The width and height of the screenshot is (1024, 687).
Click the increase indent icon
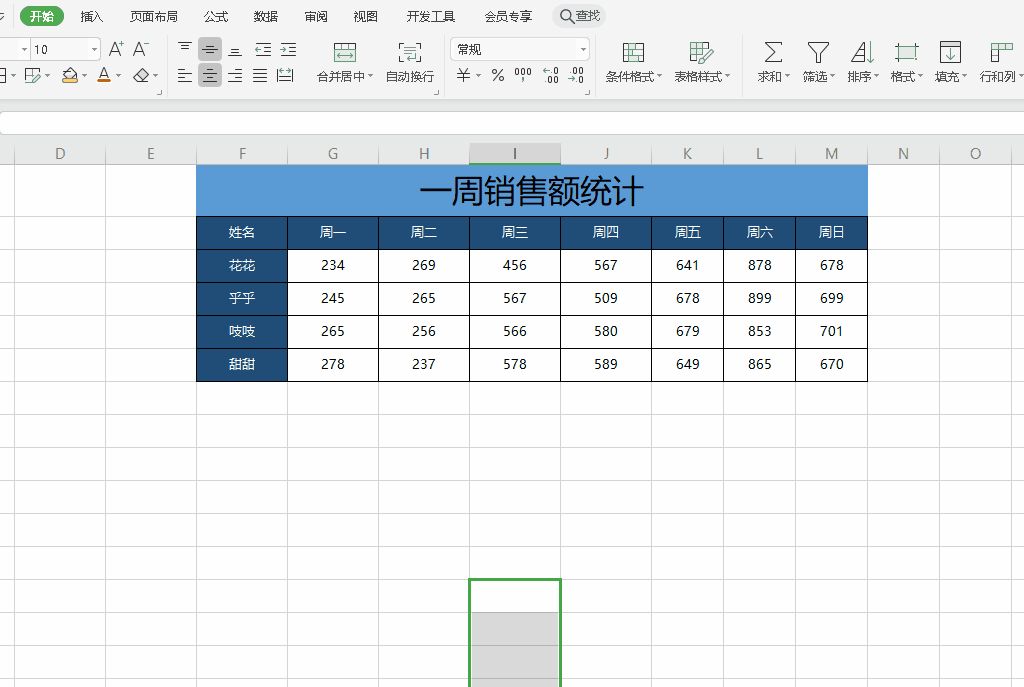(288, 49)
